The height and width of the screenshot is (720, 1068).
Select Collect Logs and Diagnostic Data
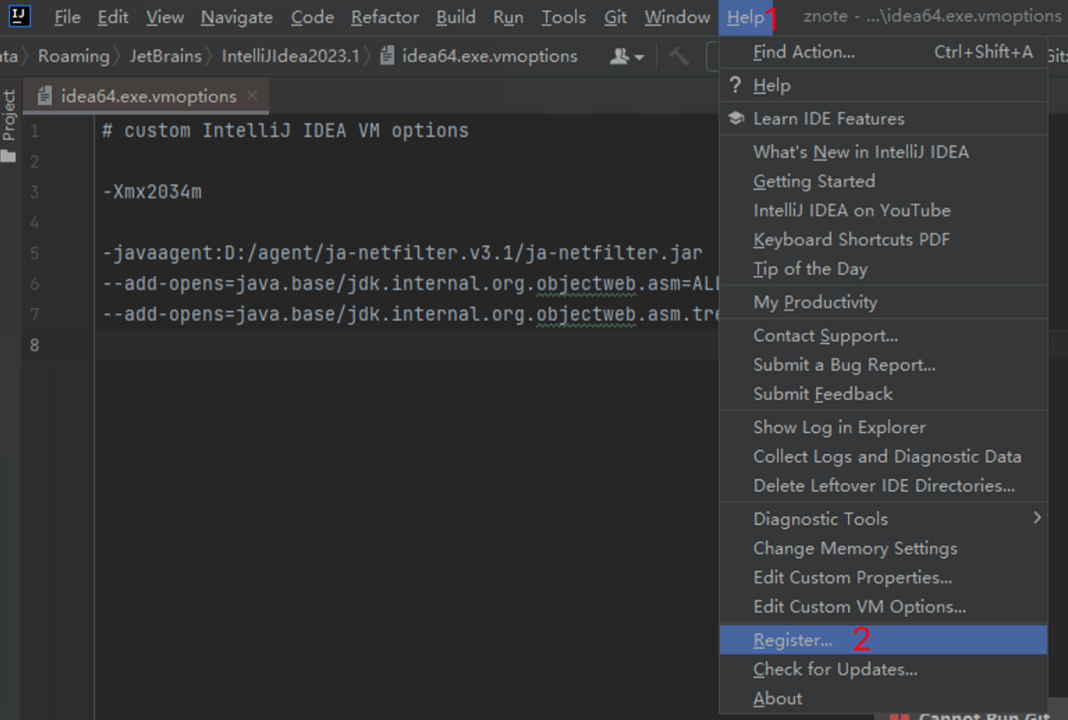[883, 456]
